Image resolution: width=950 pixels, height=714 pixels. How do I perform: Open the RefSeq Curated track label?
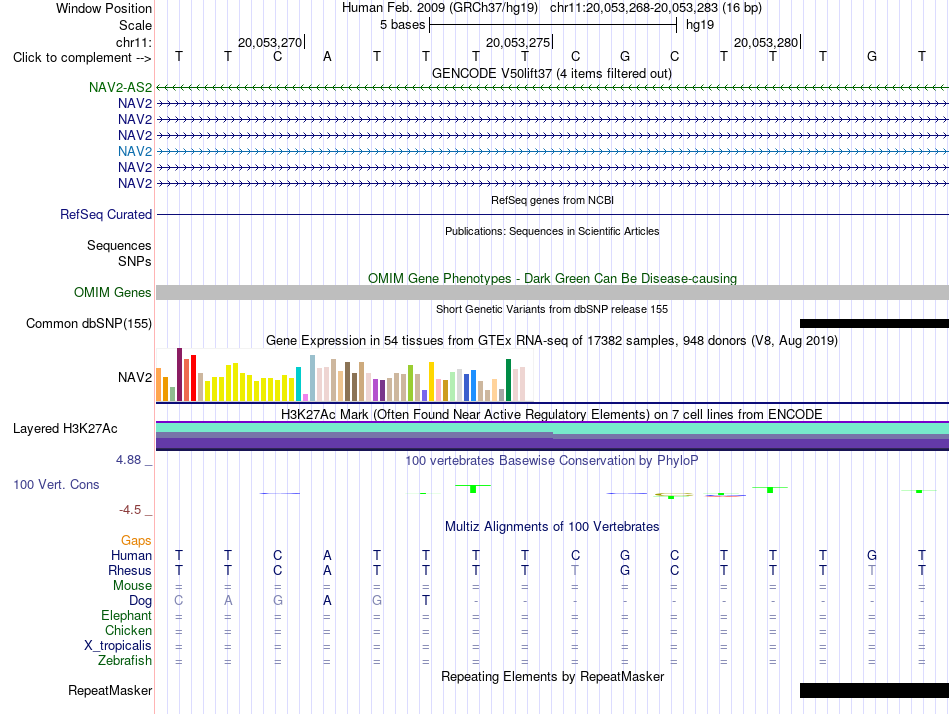tap(106, 215)
